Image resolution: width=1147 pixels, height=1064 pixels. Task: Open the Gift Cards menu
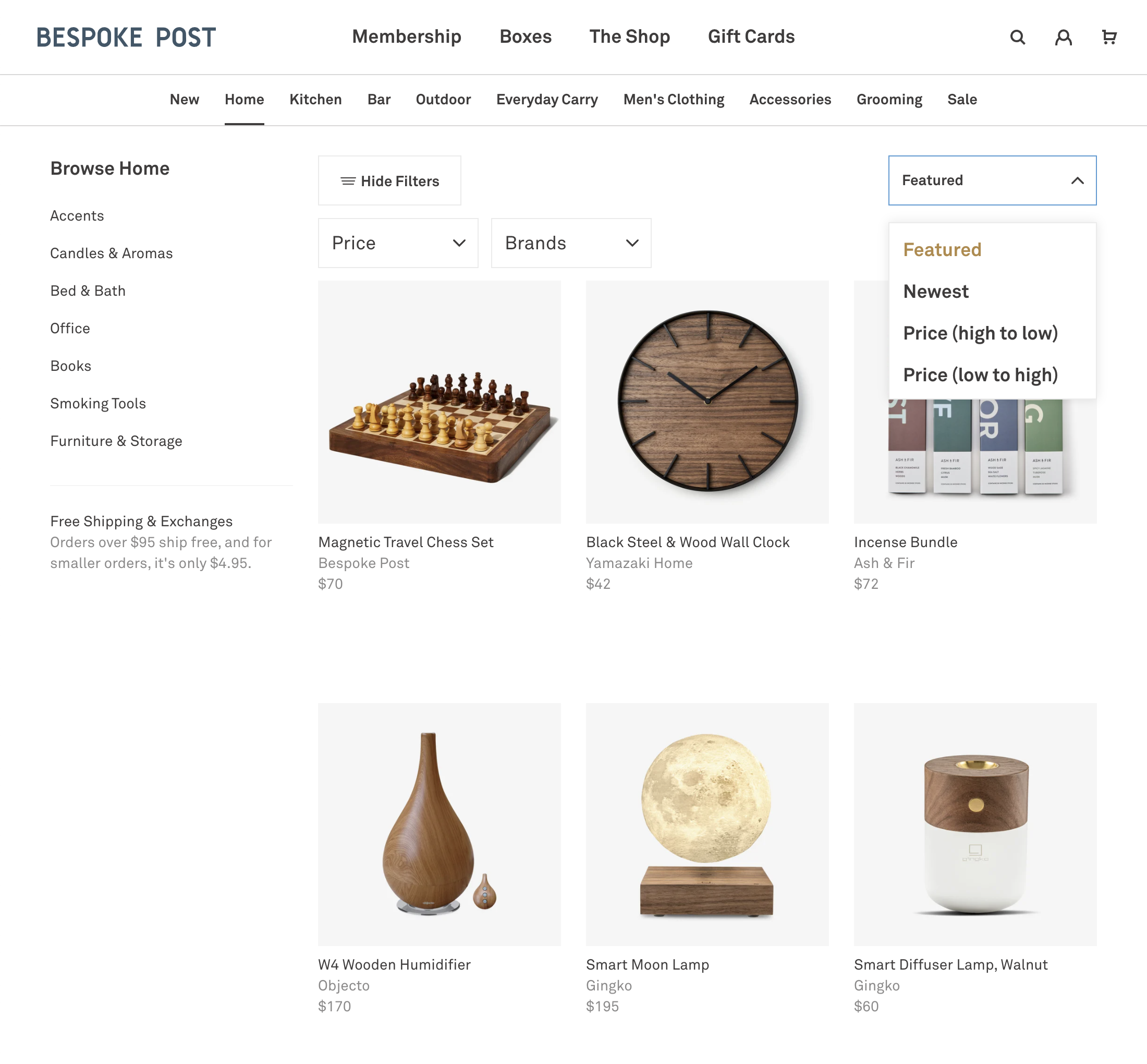[x=751, y=37]
